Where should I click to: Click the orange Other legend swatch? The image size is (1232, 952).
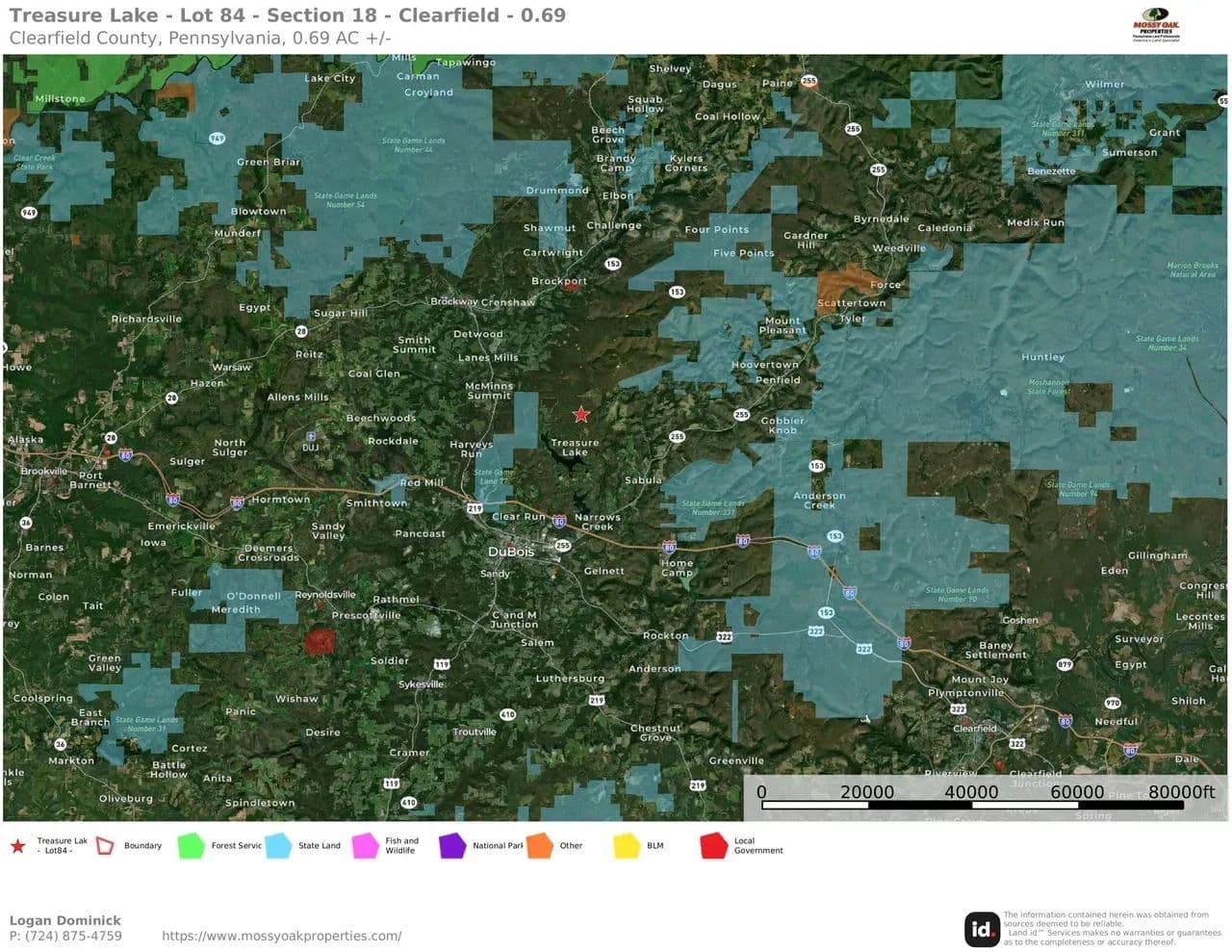(x=539, y=846)
